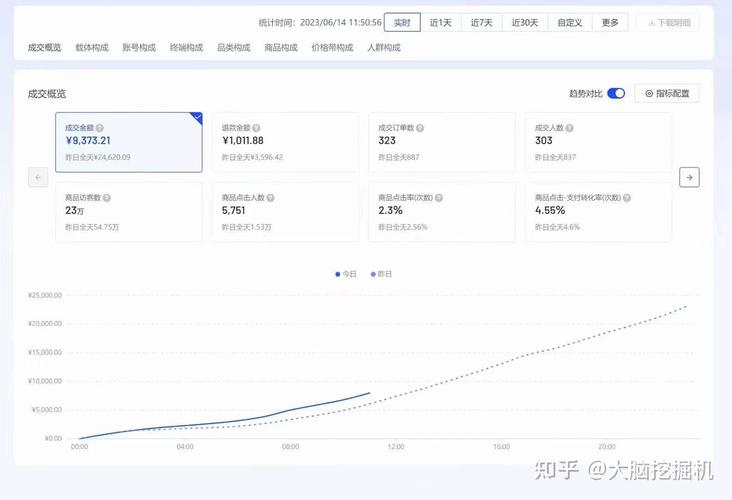This screenshot has width=732, height=500.
Task: Switch time range to 近30天
Action: point(525,22)
